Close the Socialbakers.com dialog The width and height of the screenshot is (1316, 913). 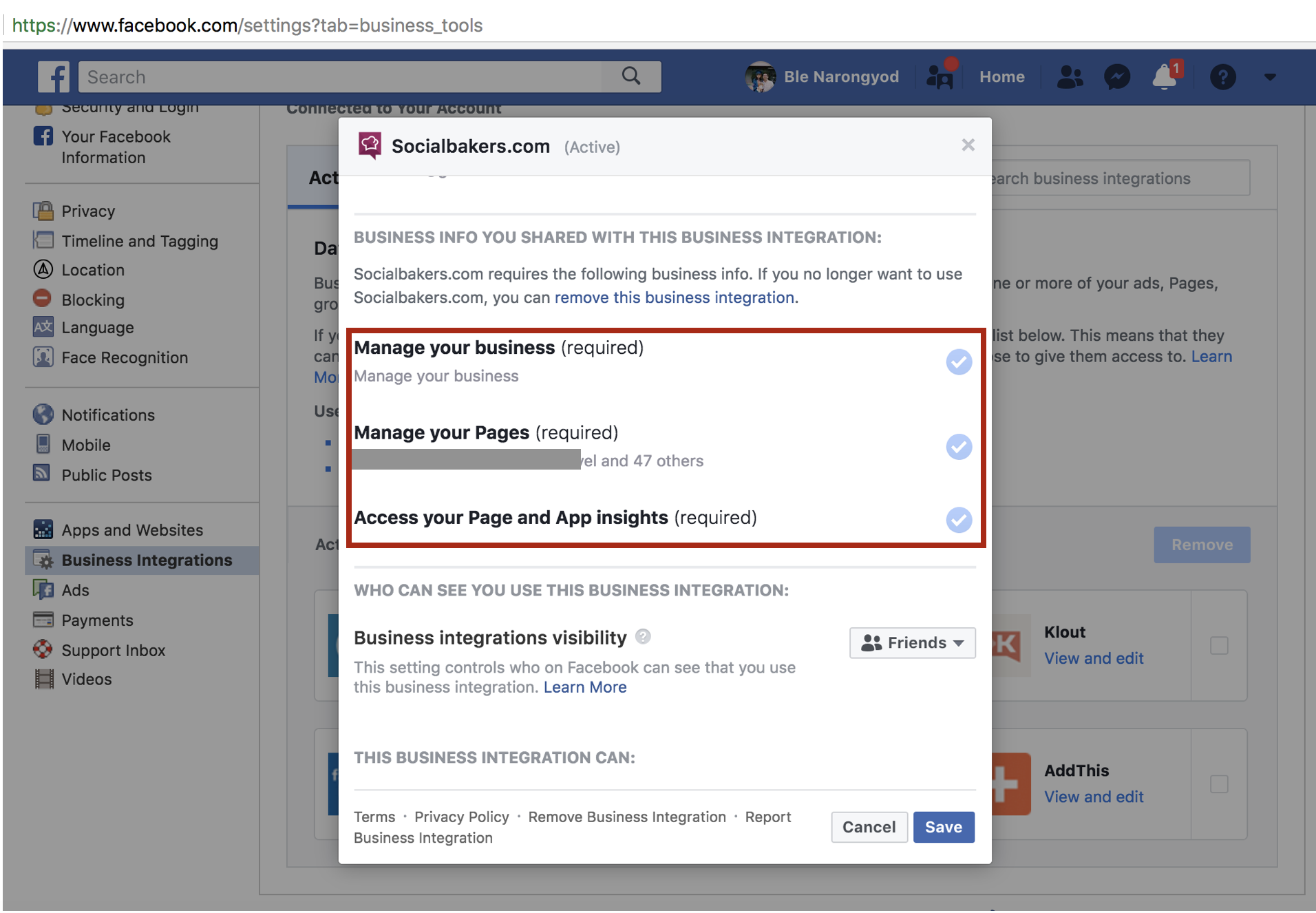968,145
